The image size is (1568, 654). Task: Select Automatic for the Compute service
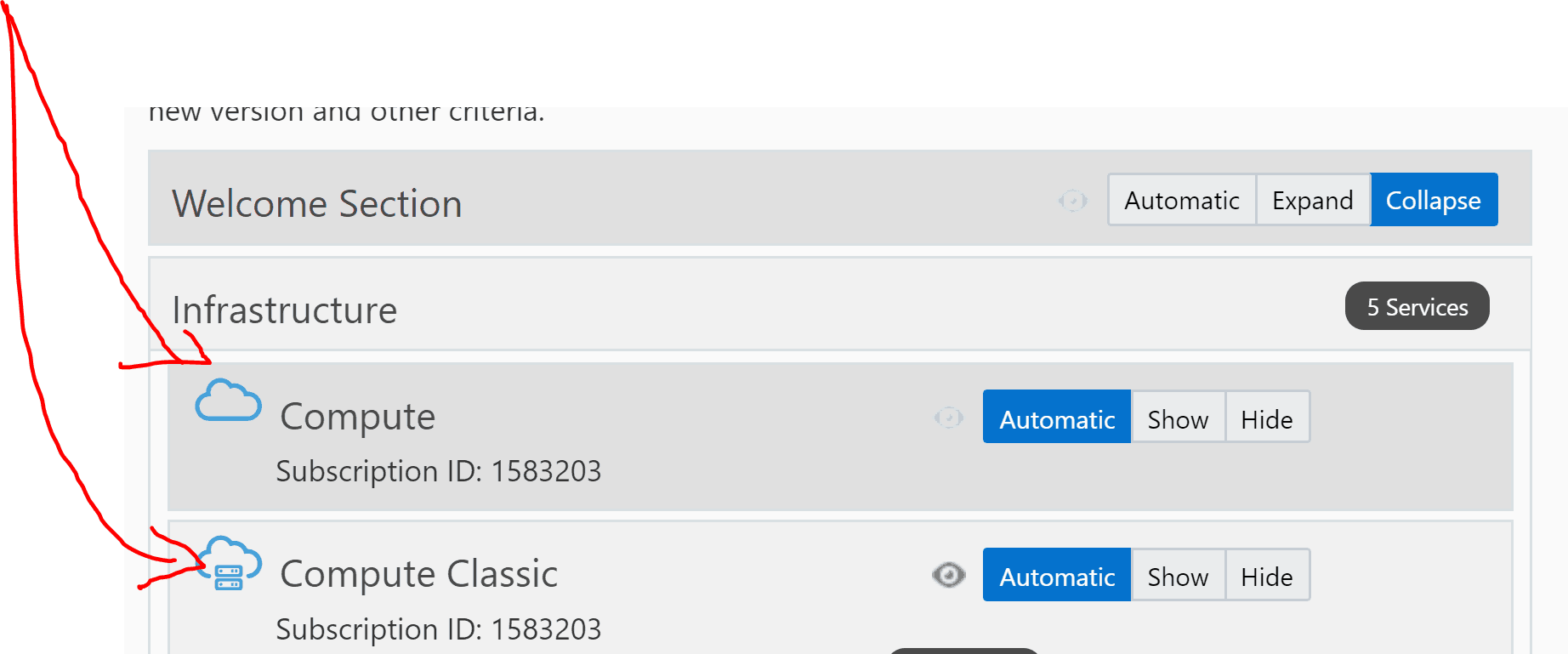[1057, 418]
